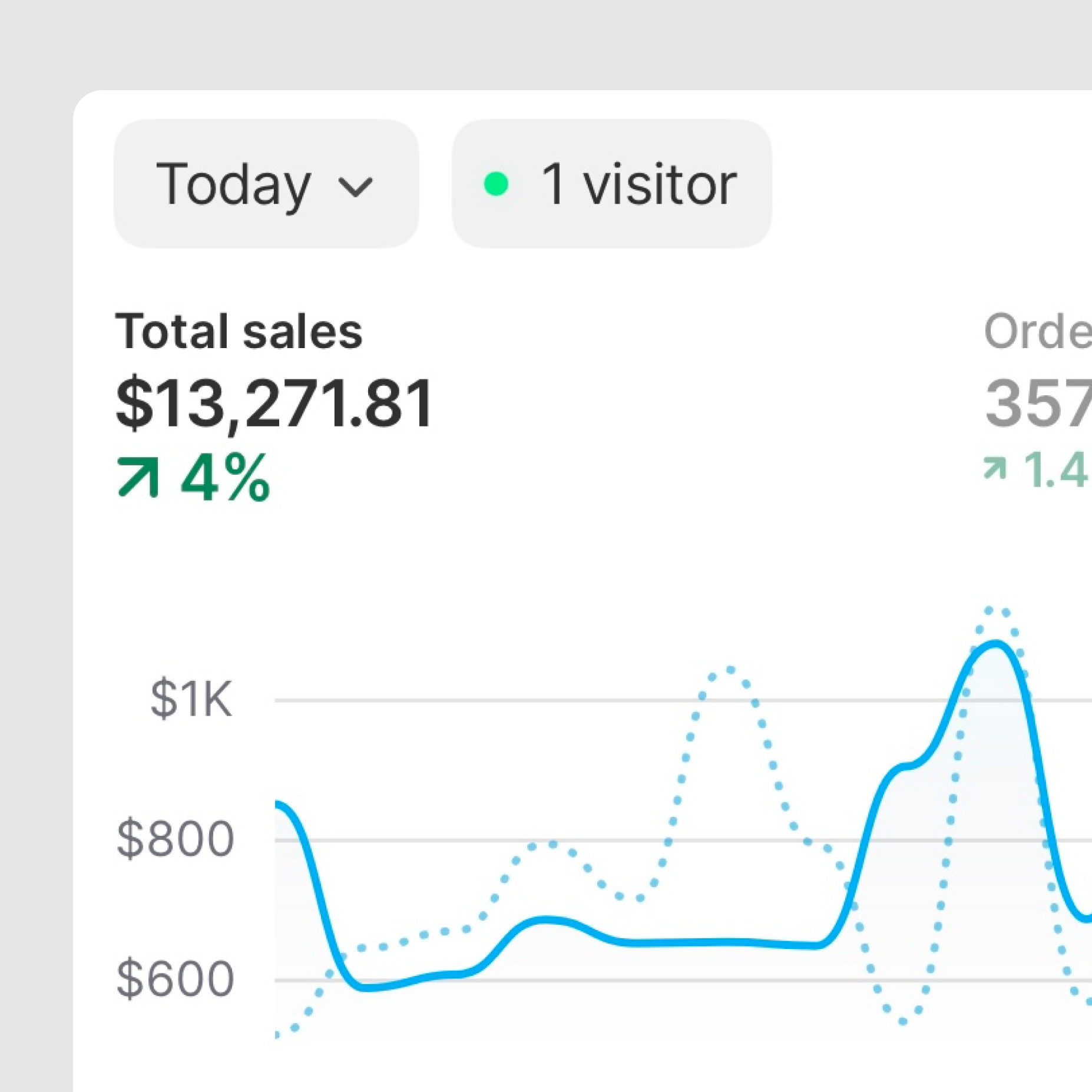
Task: Click the 4% sales increase label
Action: (225, 477)
